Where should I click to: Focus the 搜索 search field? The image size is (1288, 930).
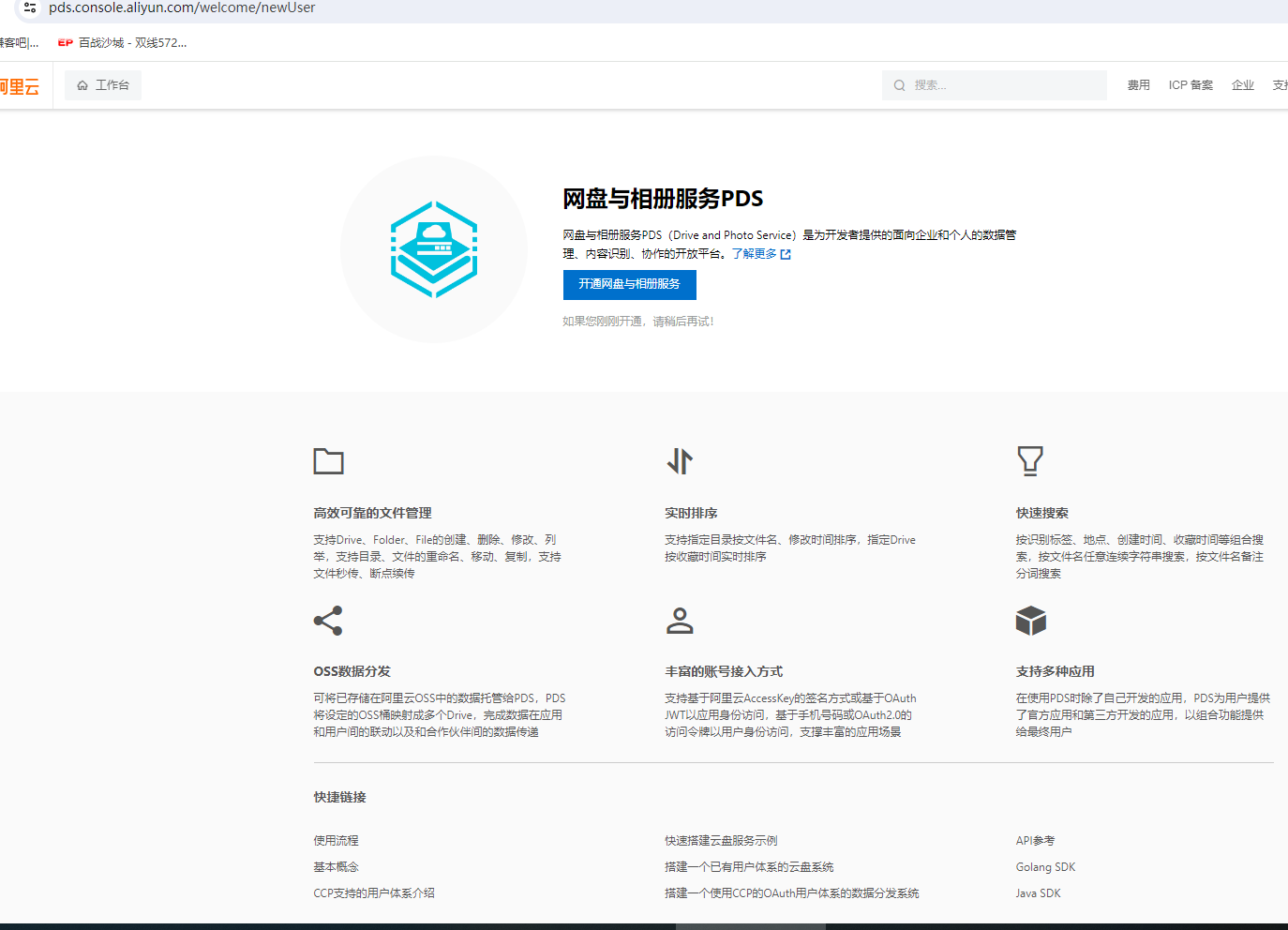coord(995,85)
